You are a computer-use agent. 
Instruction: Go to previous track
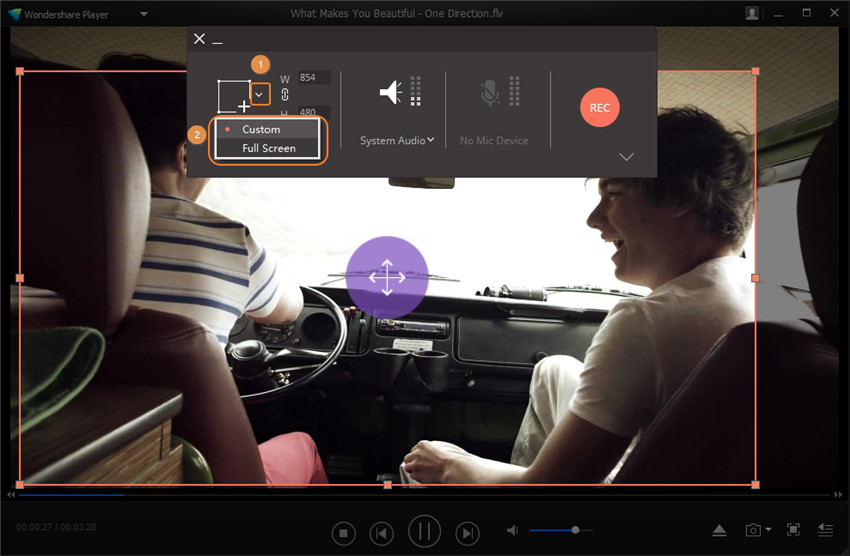pos(382,534)
